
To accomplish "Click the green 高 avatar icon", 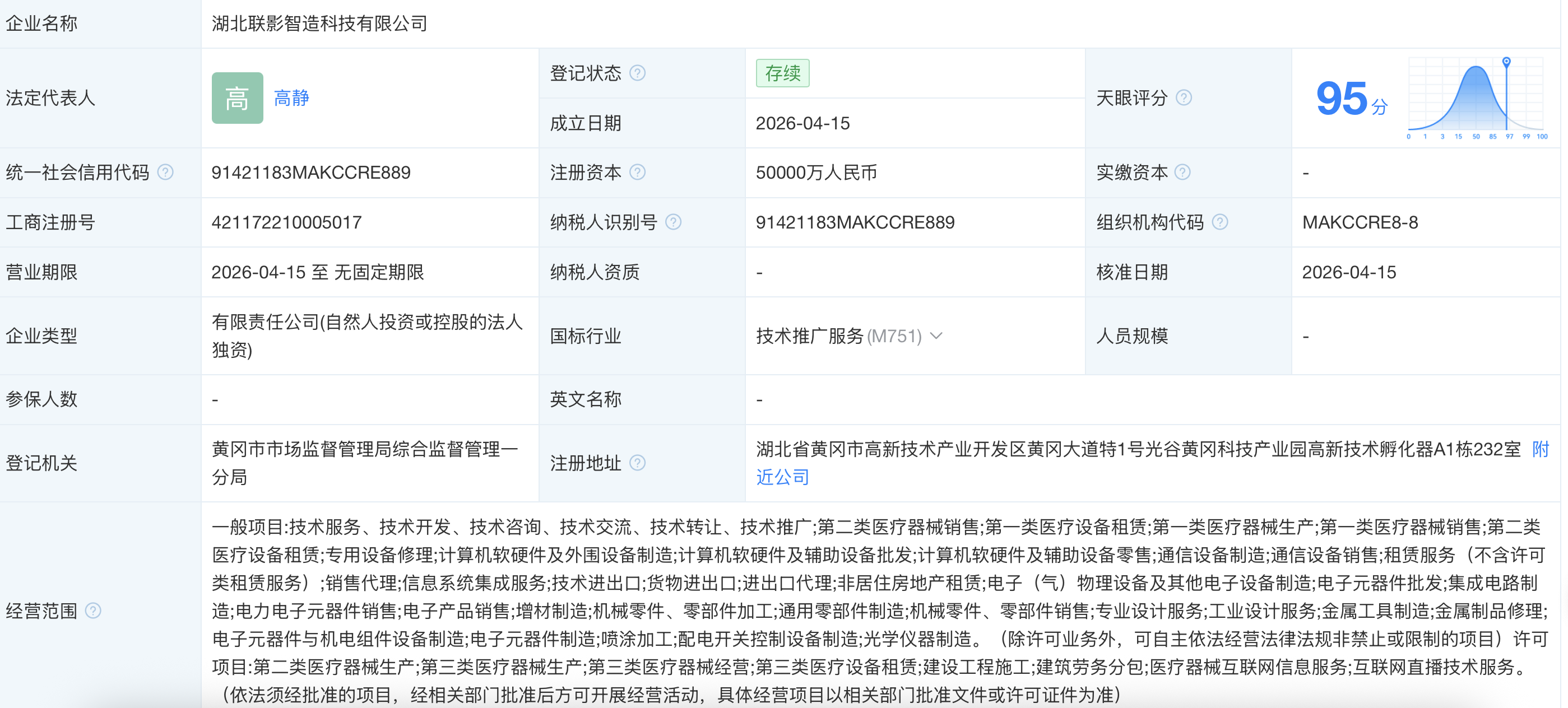I will click(x=238, y=98).
